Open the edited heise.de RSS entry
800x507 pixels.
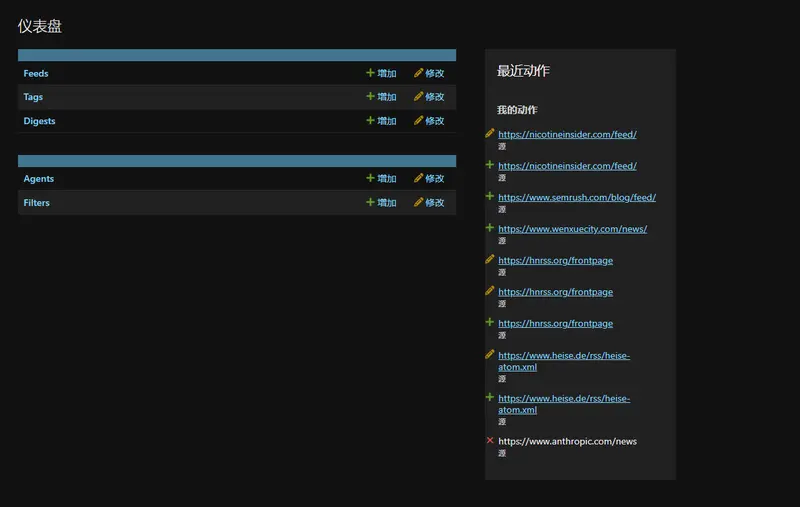(x=563, y=361)
